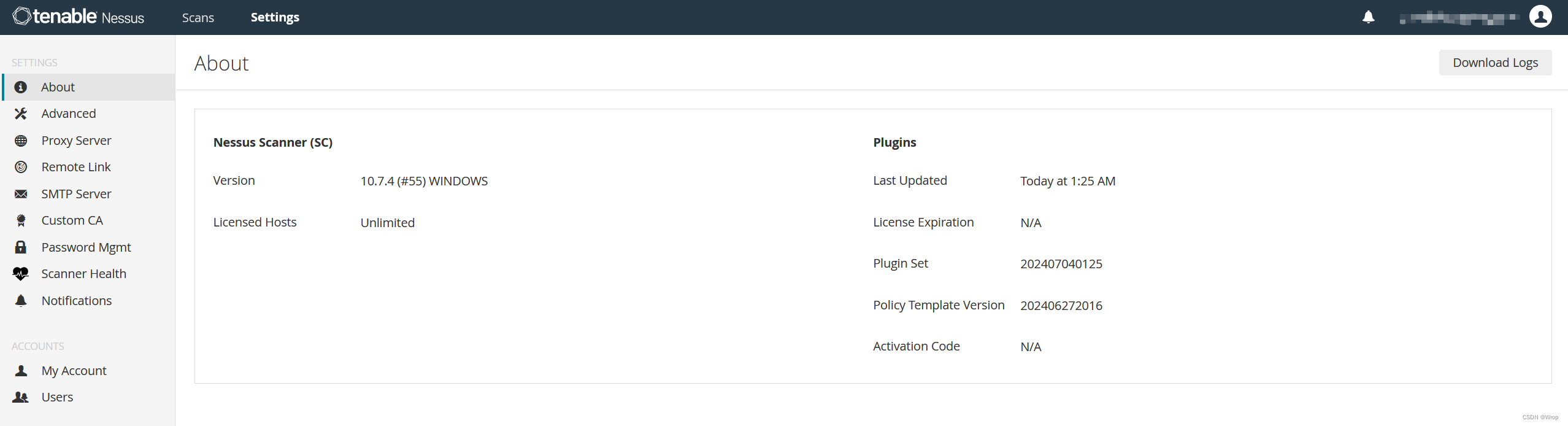Click the Licensed Hosts label
Image resolution: width=1568 pixels, height=426 pixels.
point(255,222)
